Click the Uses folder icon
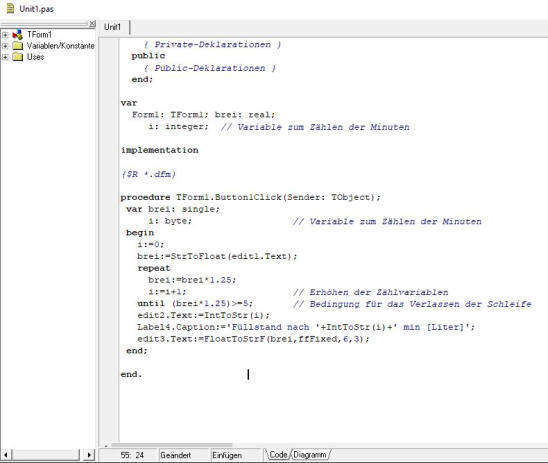The height and width of the screenshot is (463, 548). (x=17, y=57)
